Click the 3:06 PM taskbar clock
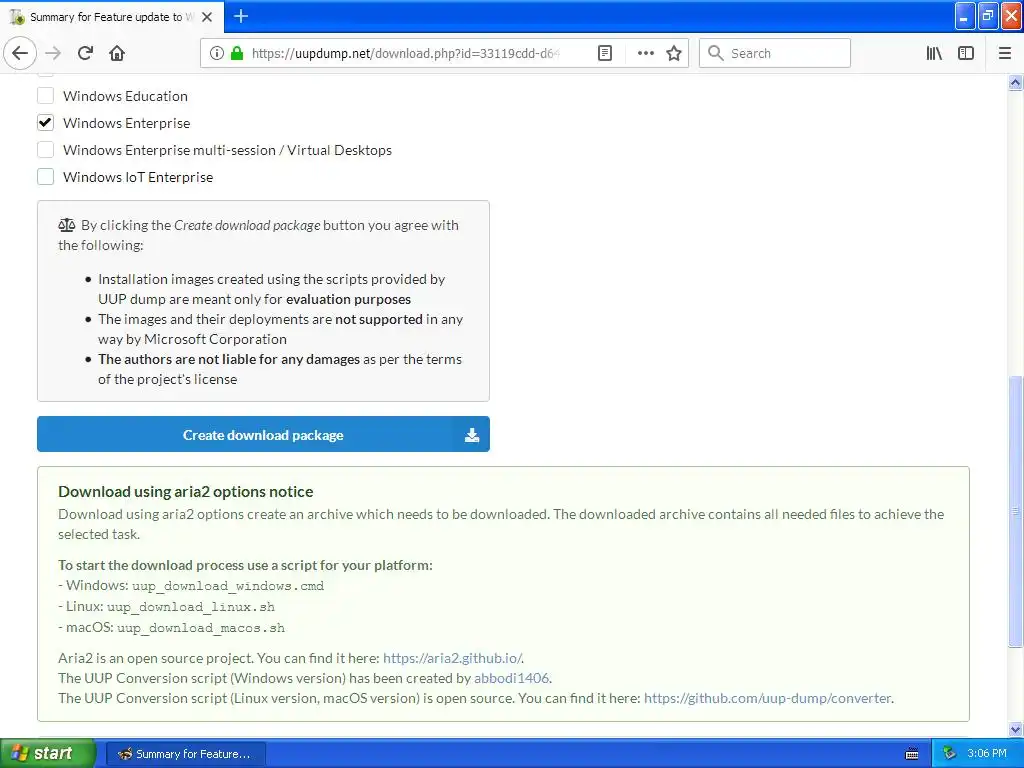This screenshot has height=768, width=1024. pos(987,754)
